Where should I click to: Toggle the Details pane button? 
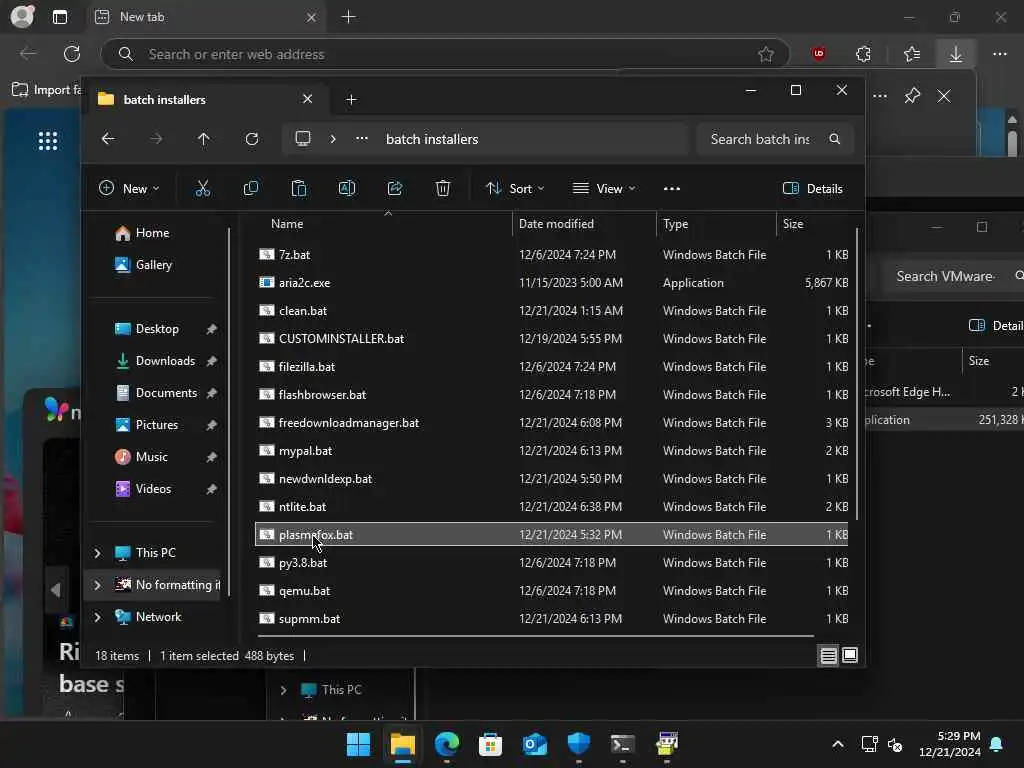click(x=812, y=189)
